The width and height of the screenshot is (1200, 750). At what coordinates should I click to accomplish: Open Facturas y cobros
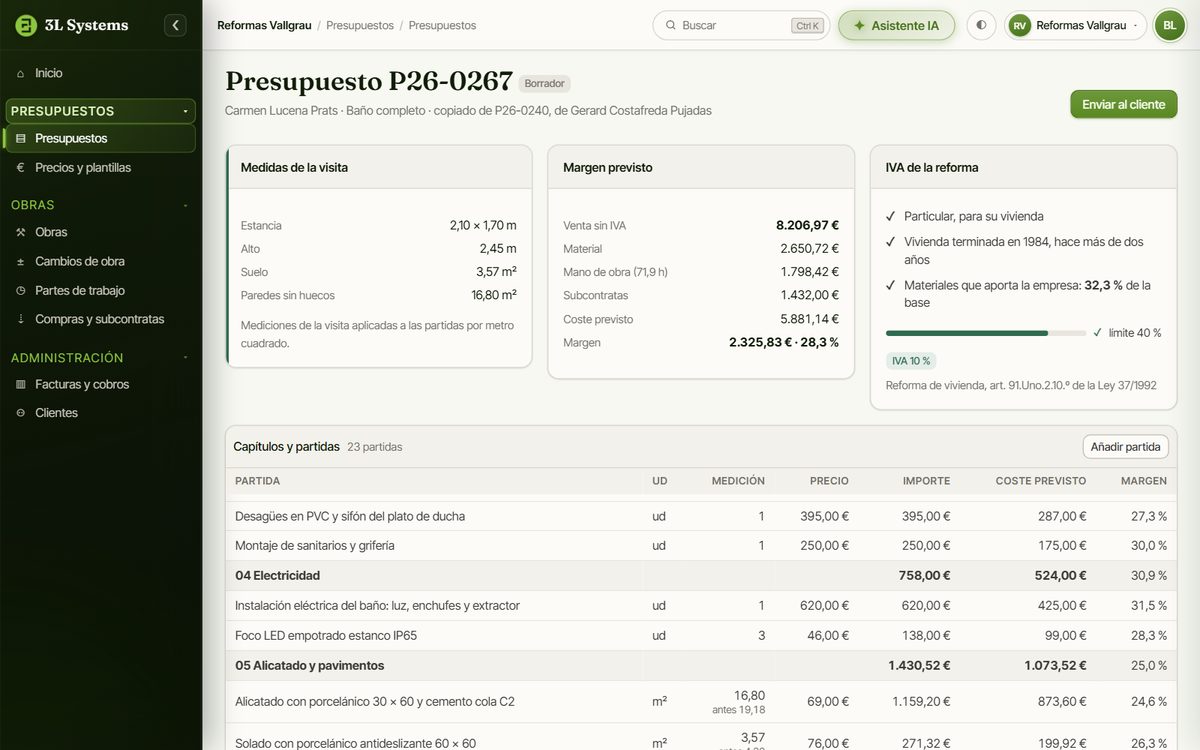[100, 384]
